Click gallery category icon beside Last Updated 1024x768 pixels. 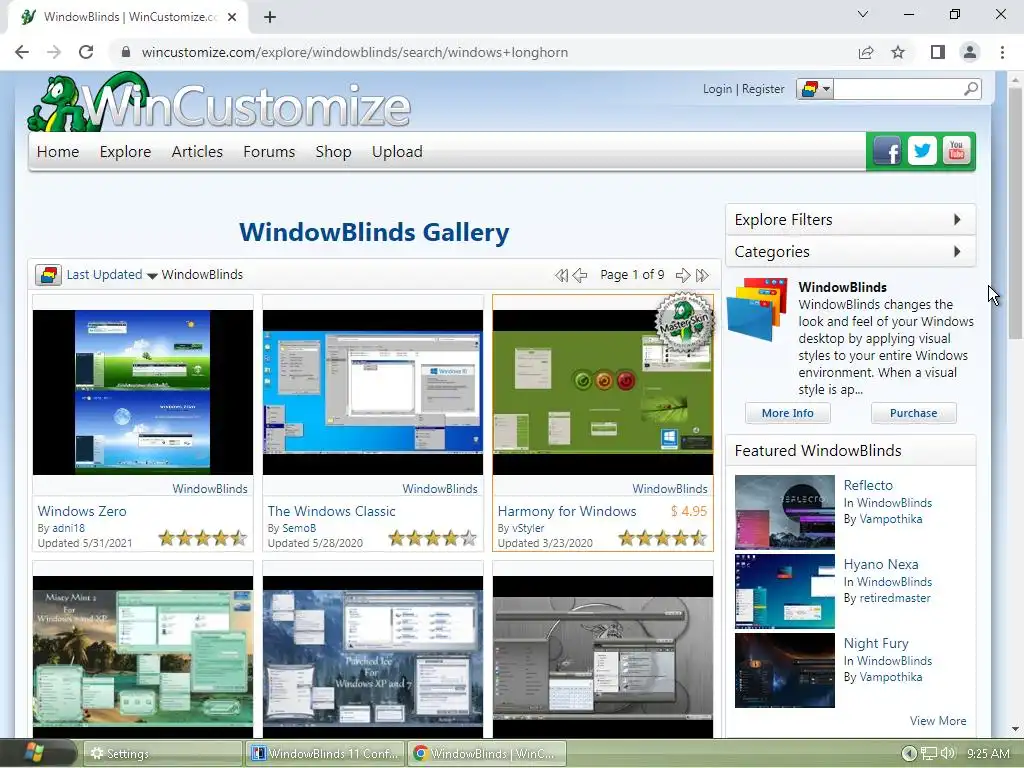[48, 275]
